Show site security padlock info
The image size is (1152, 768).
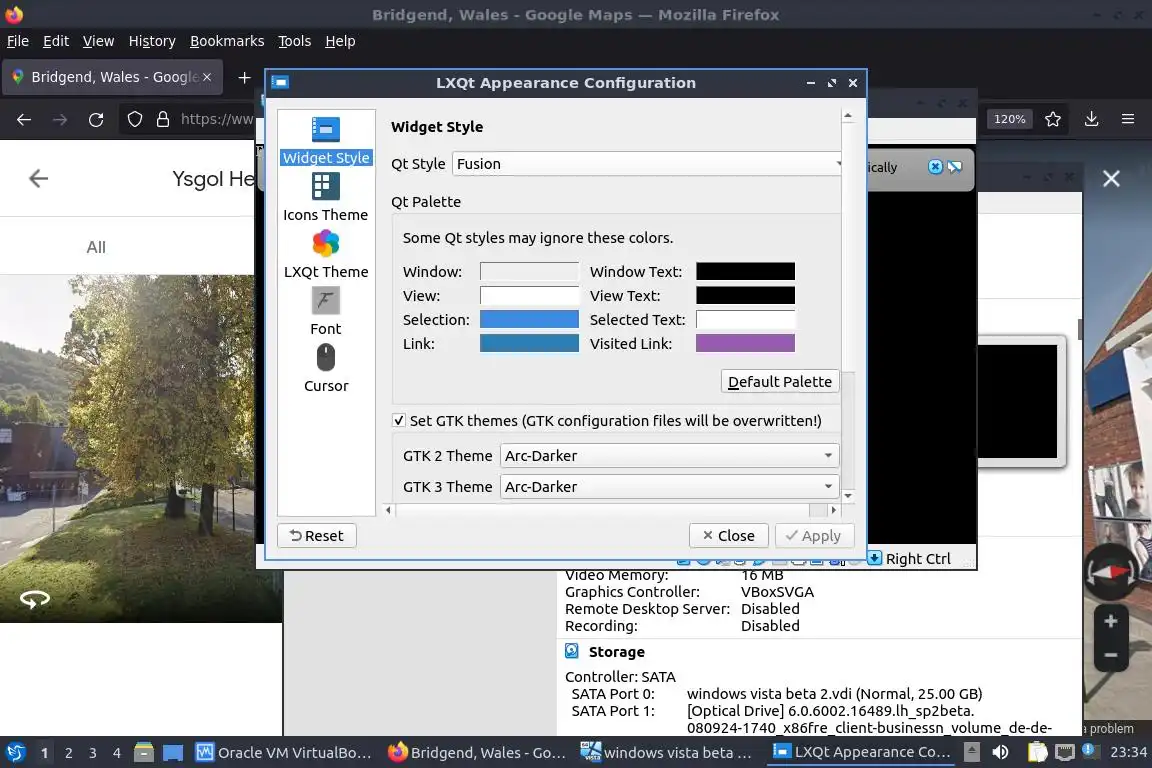point(163,119)
